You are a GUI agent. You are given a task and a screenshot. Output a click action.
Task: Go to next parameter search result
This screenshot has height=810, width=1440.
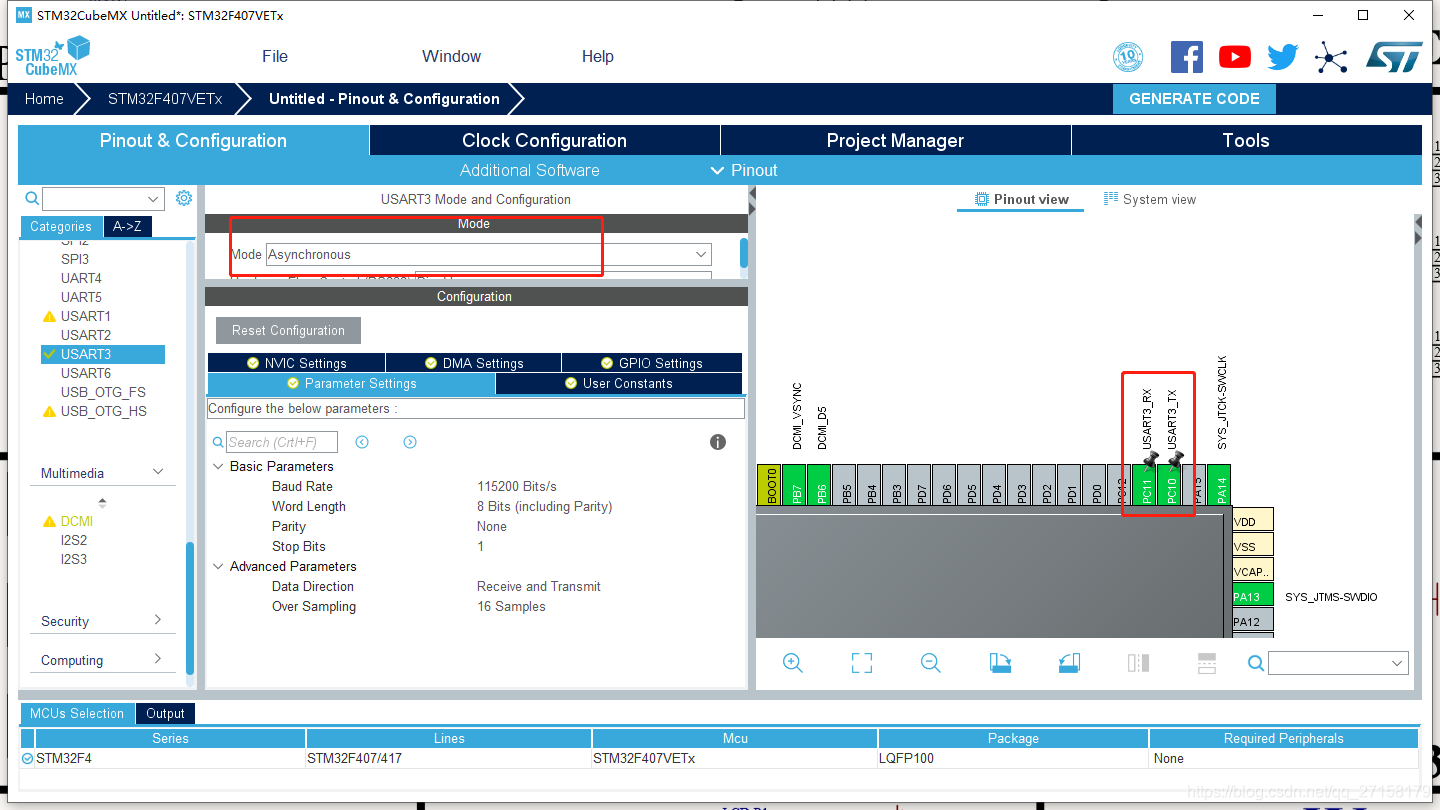(x=410, y=442)
